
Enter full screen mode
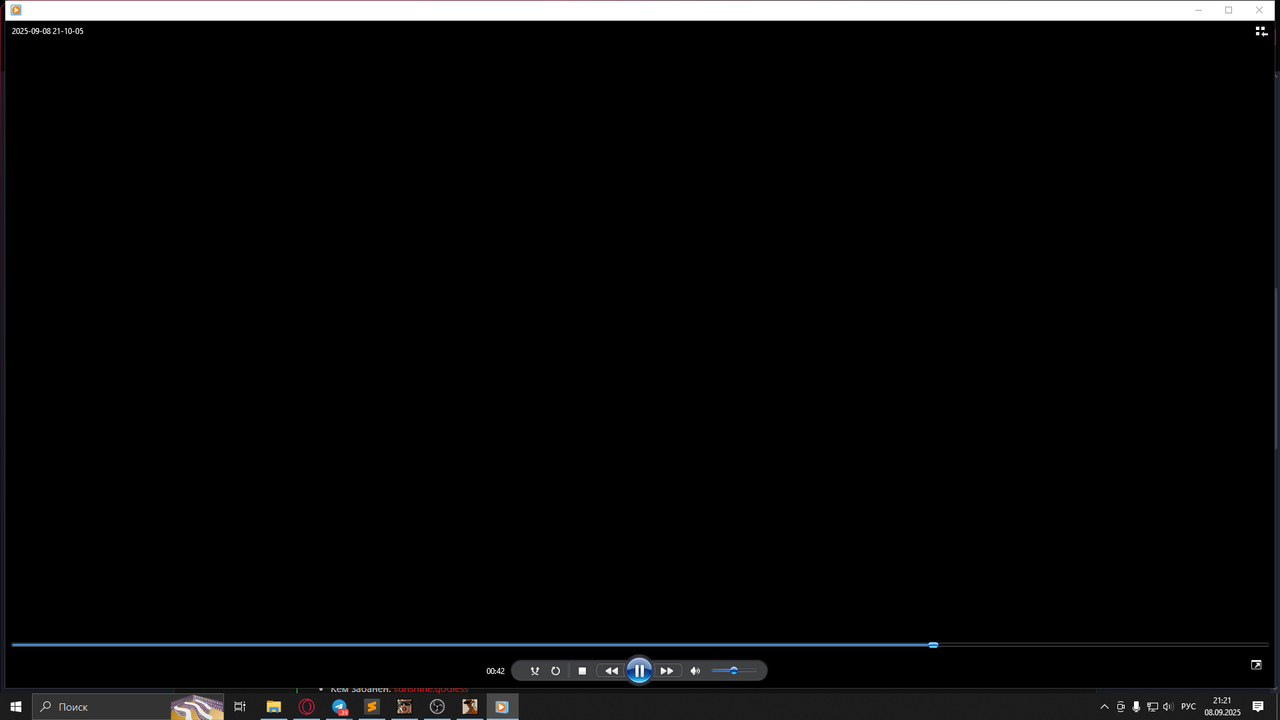pyautogui.click(x=1256, y=665)
